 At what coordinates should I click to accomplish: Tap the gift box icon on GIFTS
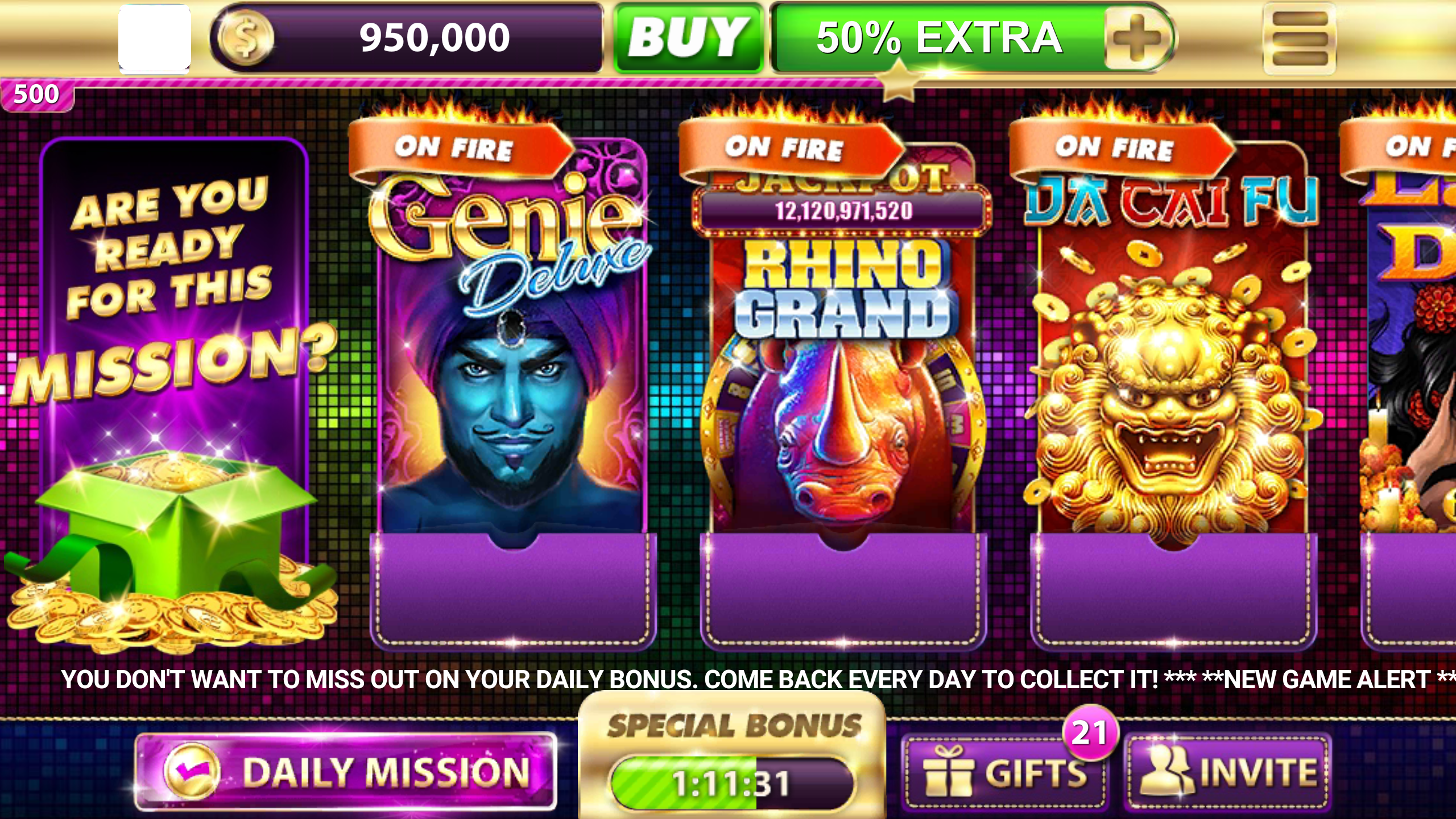[948, 772]
